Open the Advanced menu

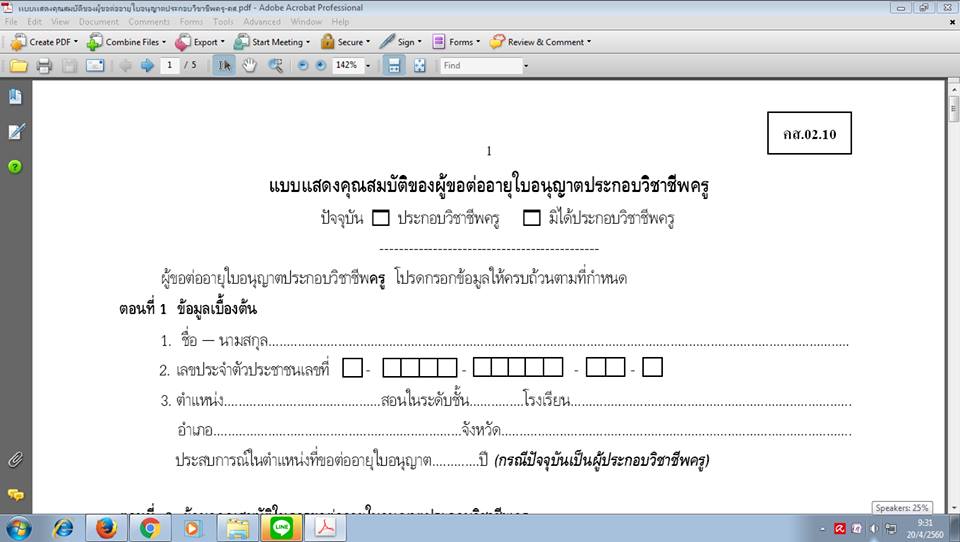tap(262, 21)
